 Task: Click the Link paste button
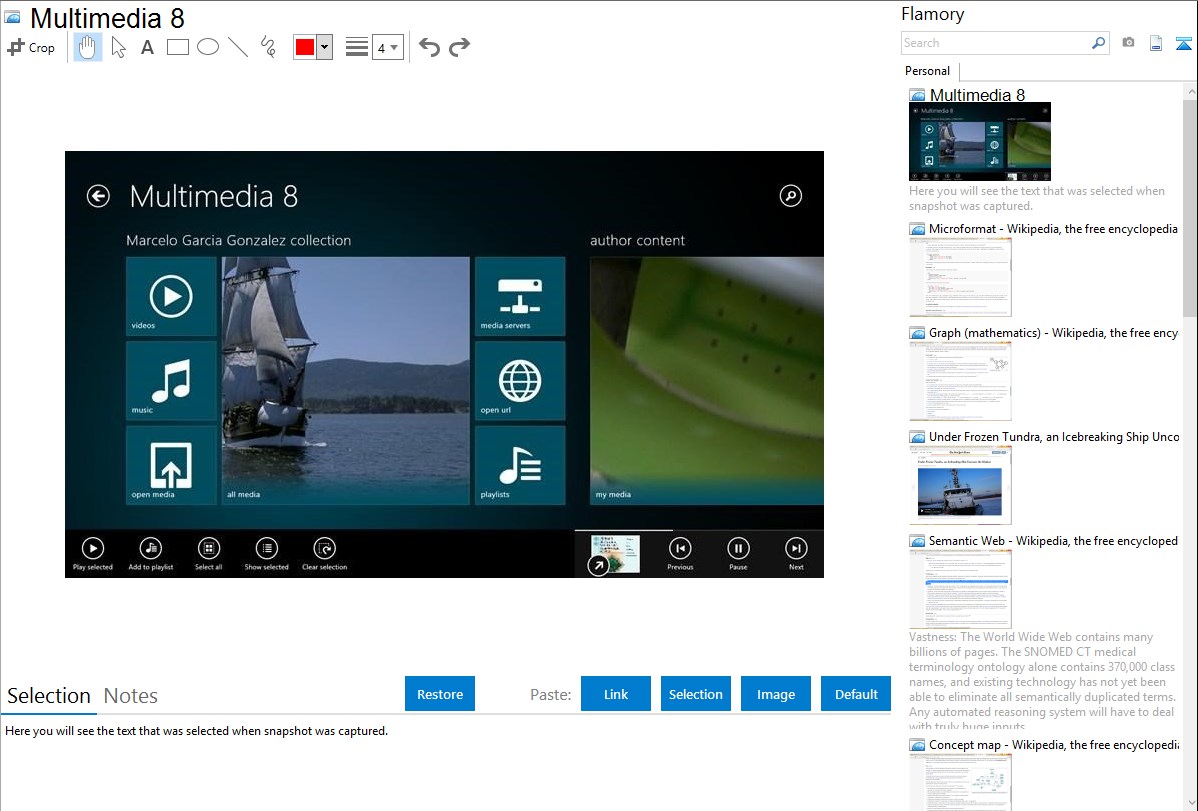click(616, 694)
